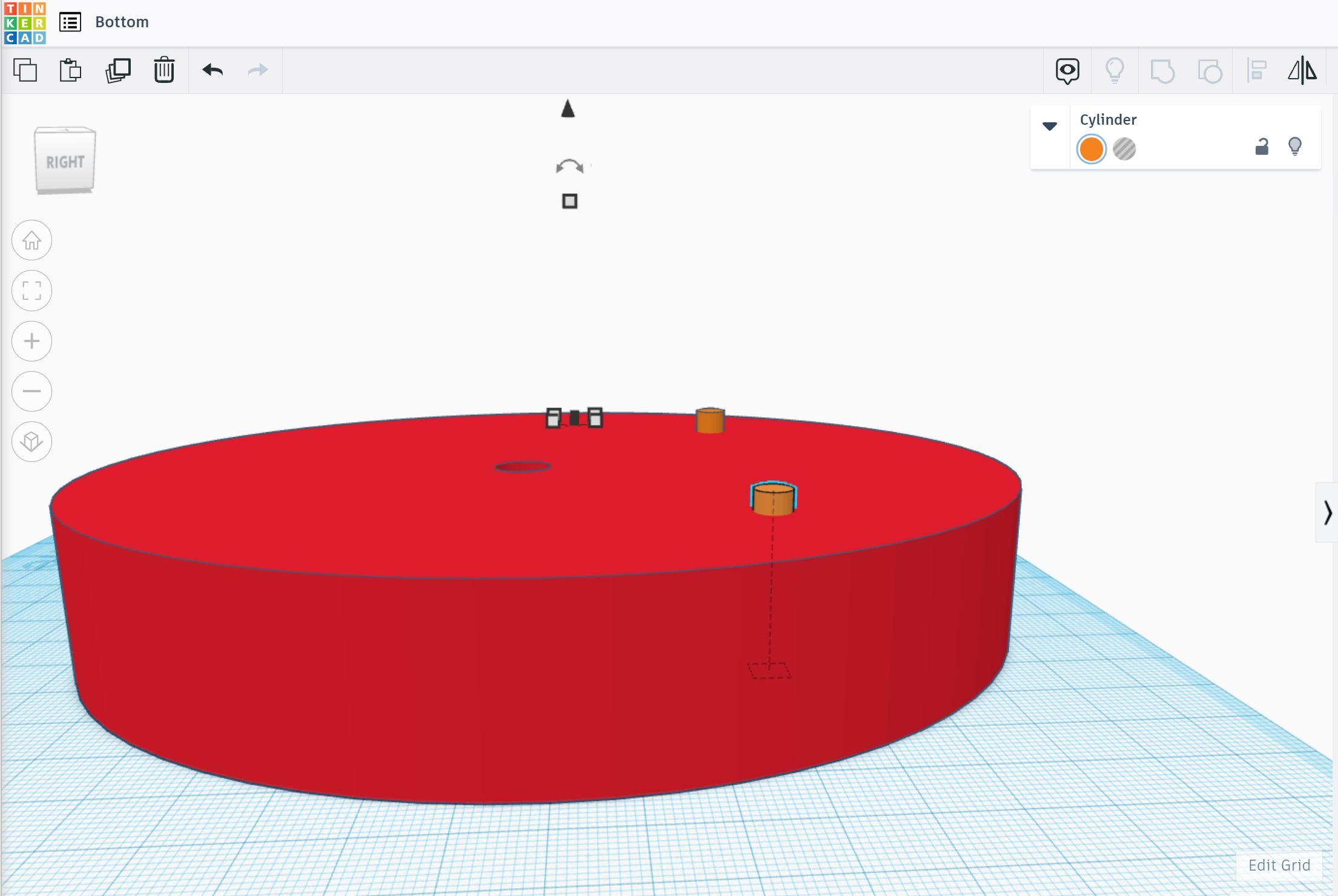Fit all shapes in view
1338x896 pixels.
pos(31,291)
